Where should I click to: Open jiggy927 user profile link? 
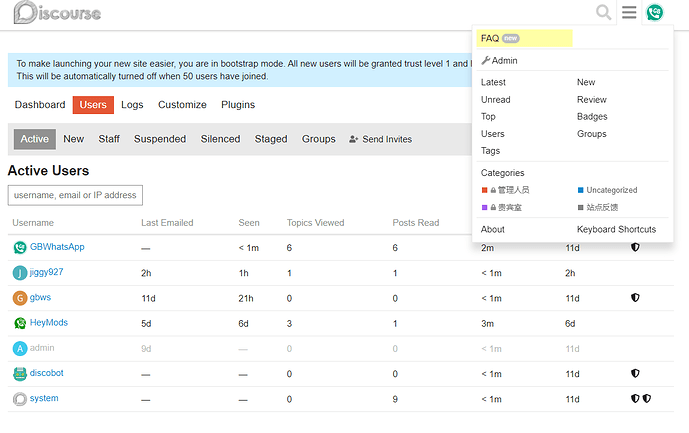(x=46, y=272)
